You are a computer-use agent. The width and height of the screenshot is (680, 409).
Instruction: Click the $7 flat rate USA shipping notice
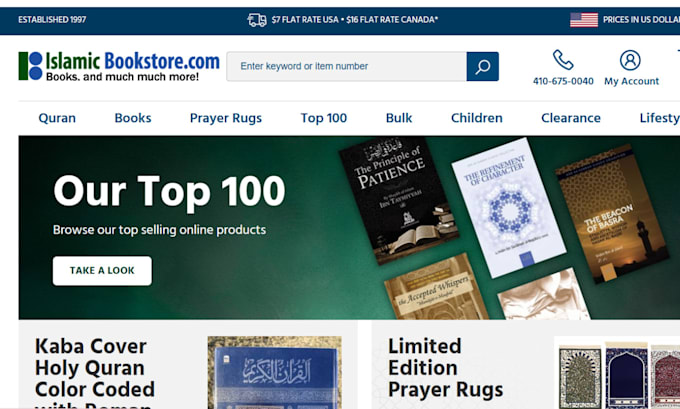tap(354, 20)
